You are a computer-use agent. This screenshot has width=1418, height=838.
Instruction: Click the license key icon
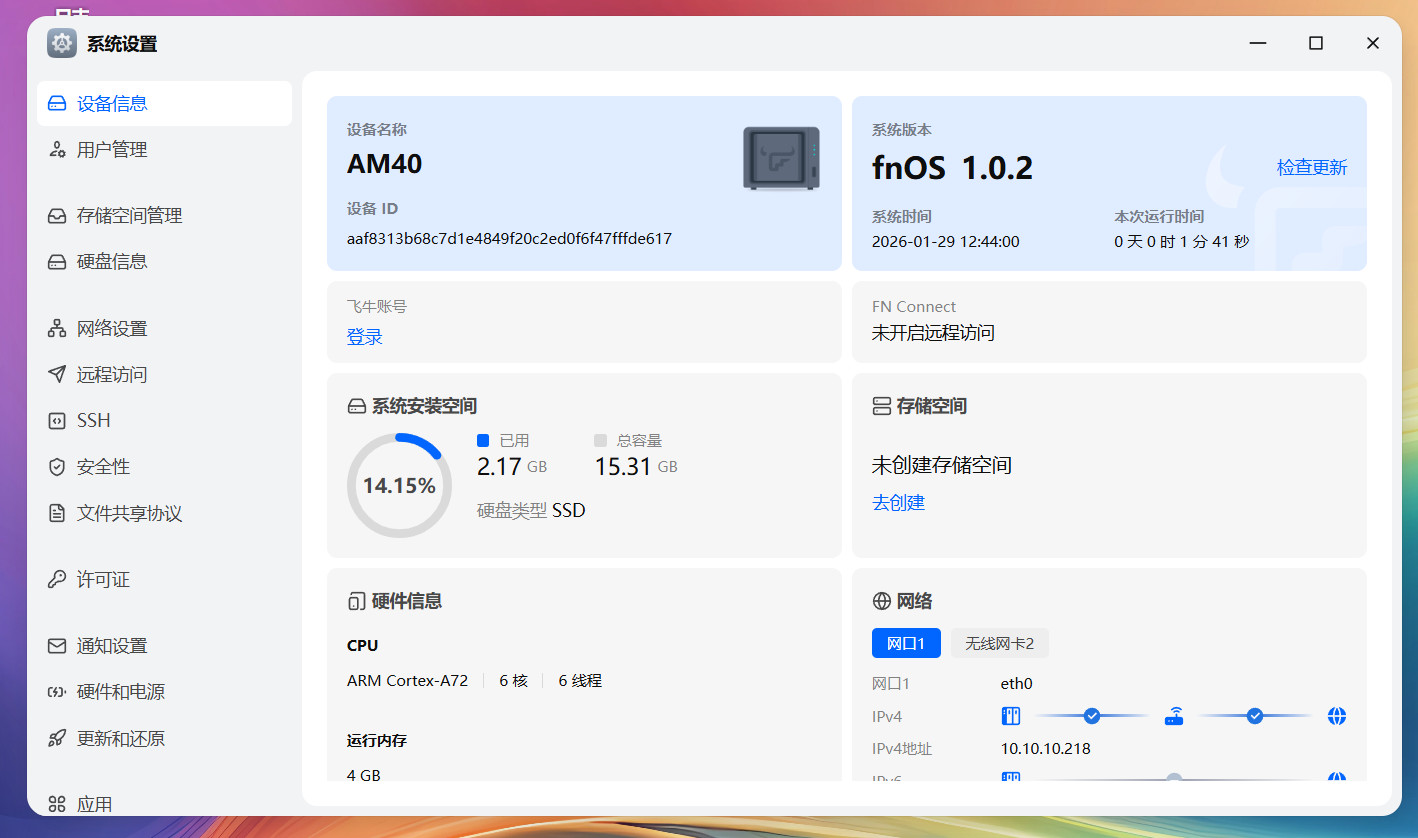click(x=57, y=580)
